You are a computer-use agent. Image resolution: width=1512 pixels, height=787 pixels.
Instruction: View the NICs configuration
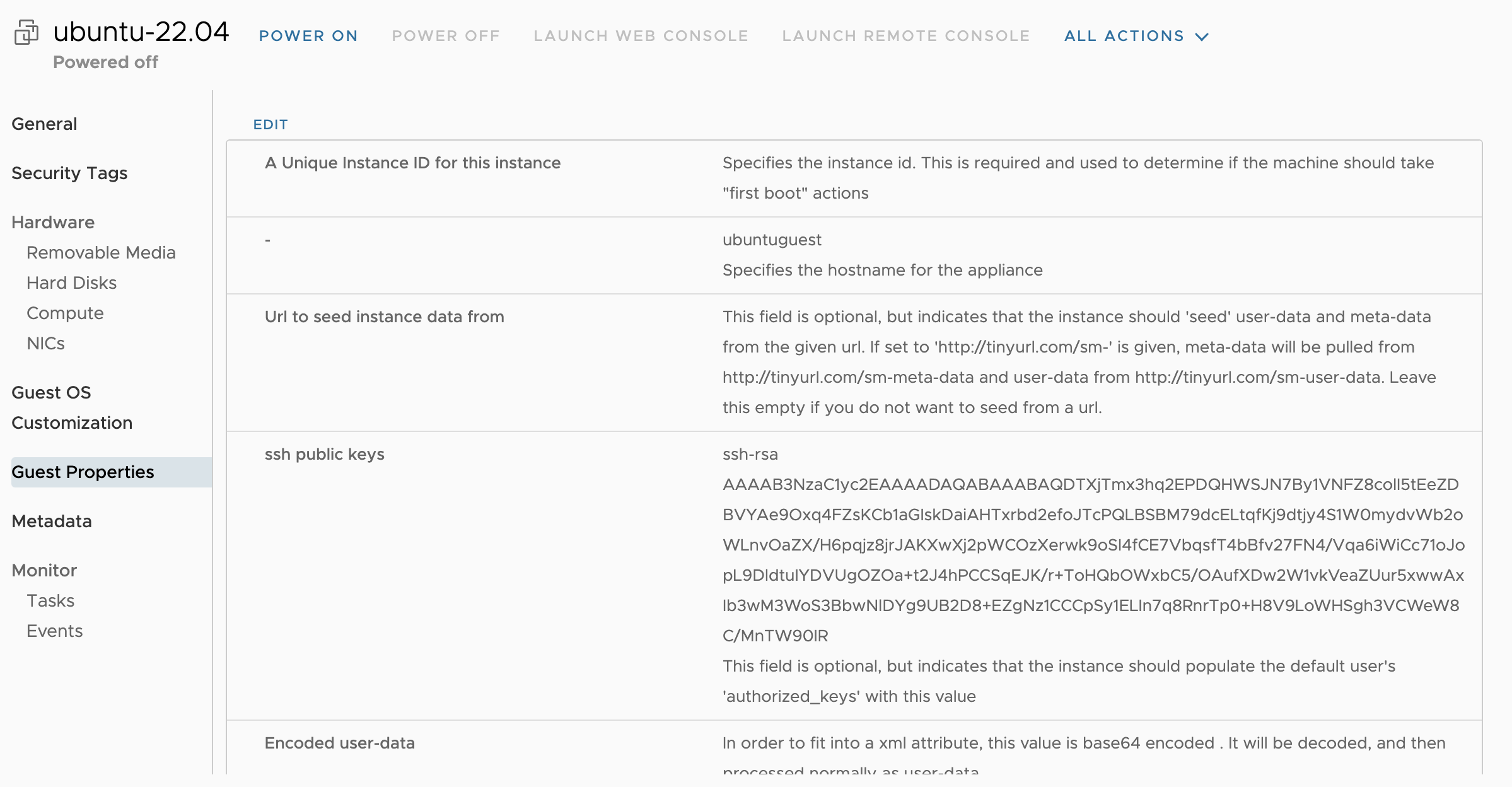pyautogui.click(x=45, y=343)
